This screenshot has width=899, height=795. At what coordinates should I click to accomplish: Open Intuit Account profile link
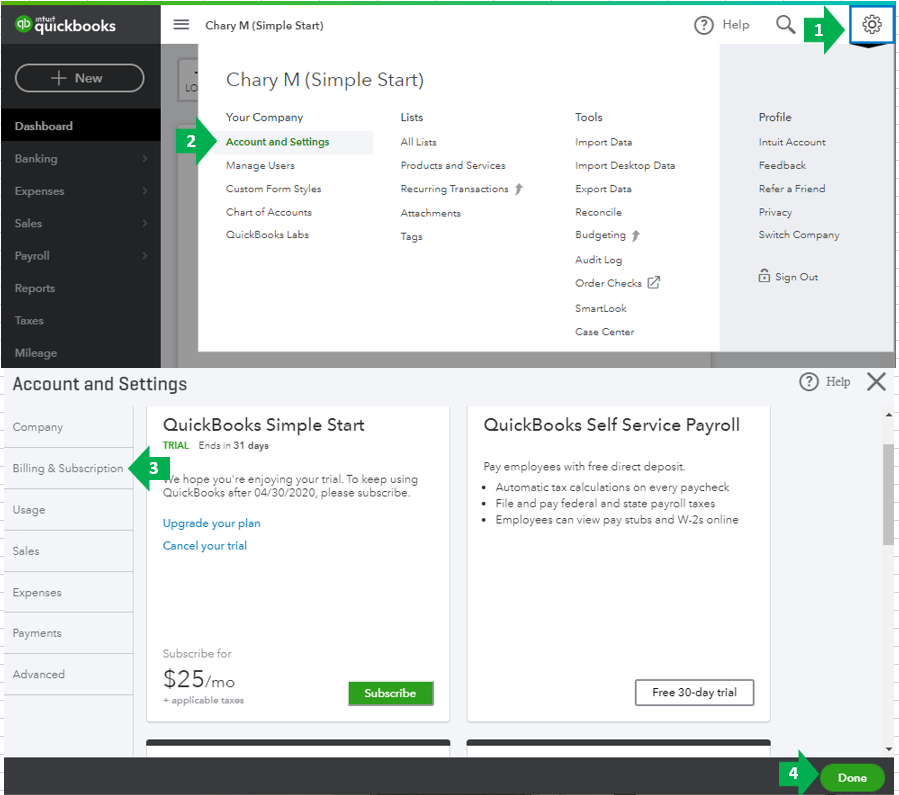[x=792, y=142]
